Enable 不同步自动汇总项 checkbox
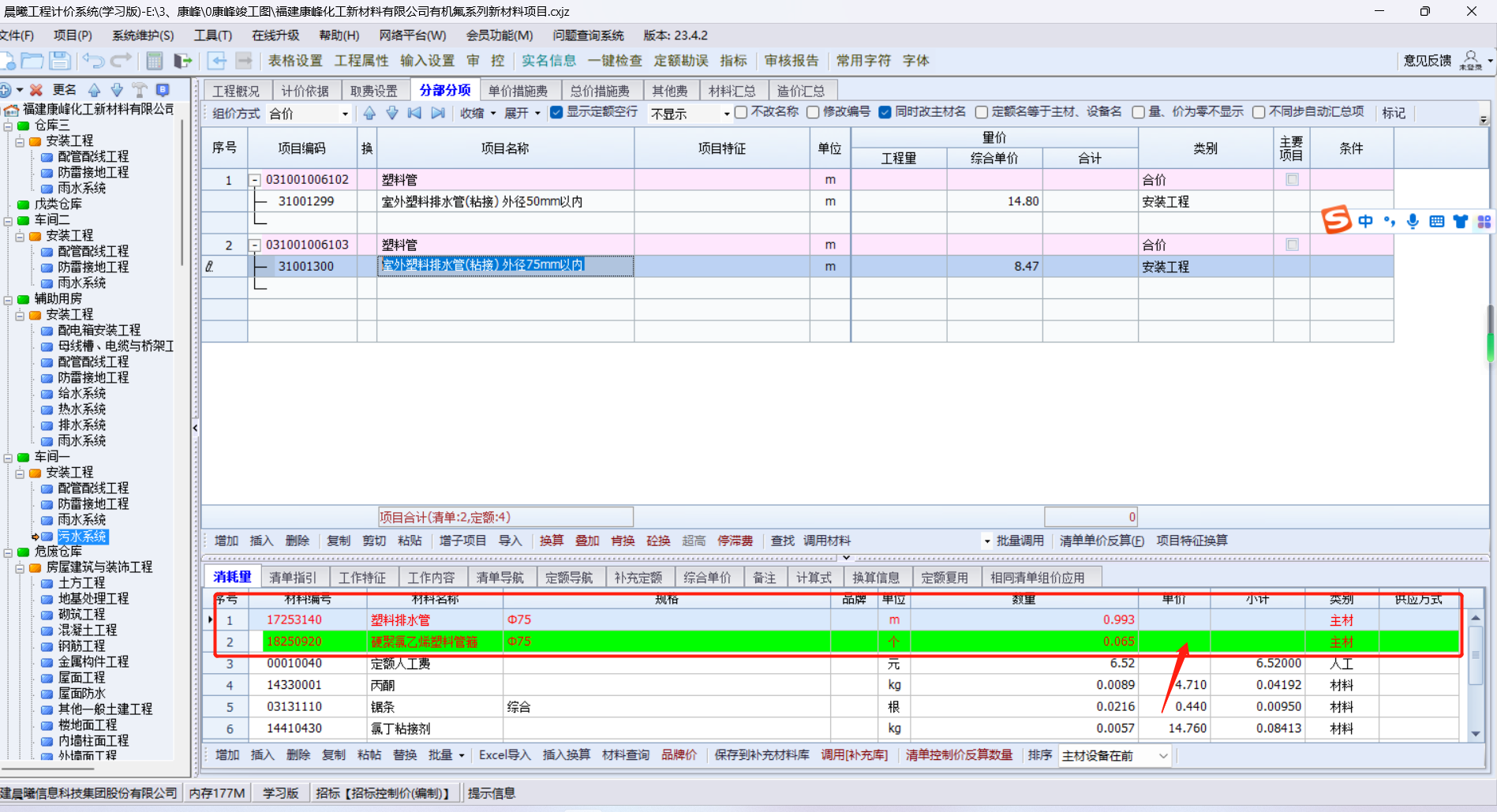 pyautogui.click(x=1259, y=112)
